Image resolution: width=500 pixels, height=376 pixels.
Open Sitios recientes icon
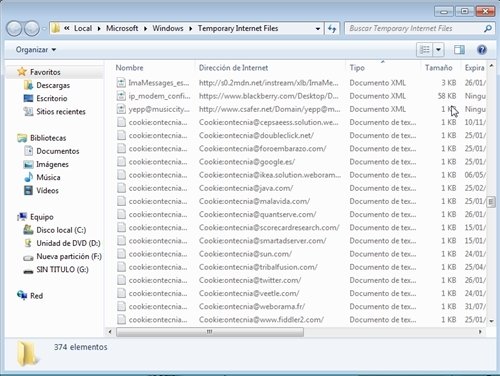click(x=28, y=111)
